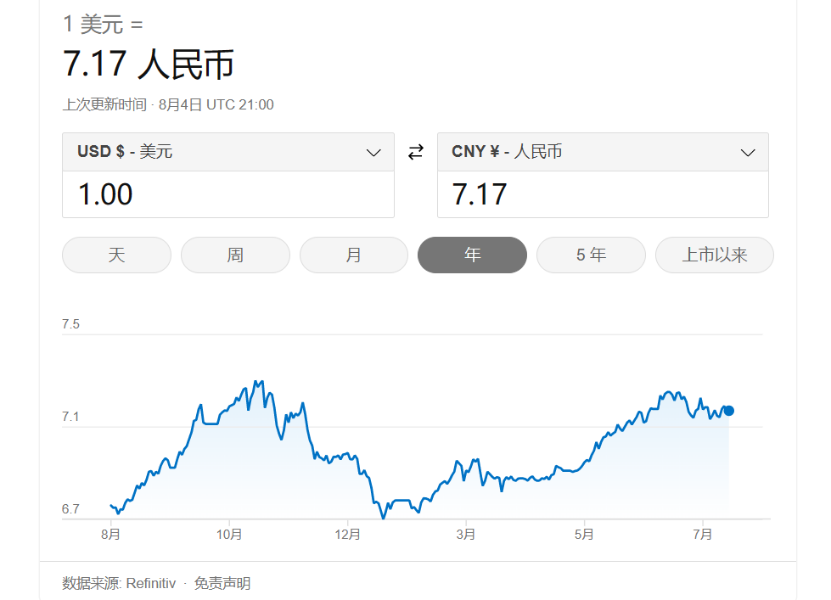Click the 3月 label on the chart axis
Viewport: 831px width, 600px height.
(465, 535)
